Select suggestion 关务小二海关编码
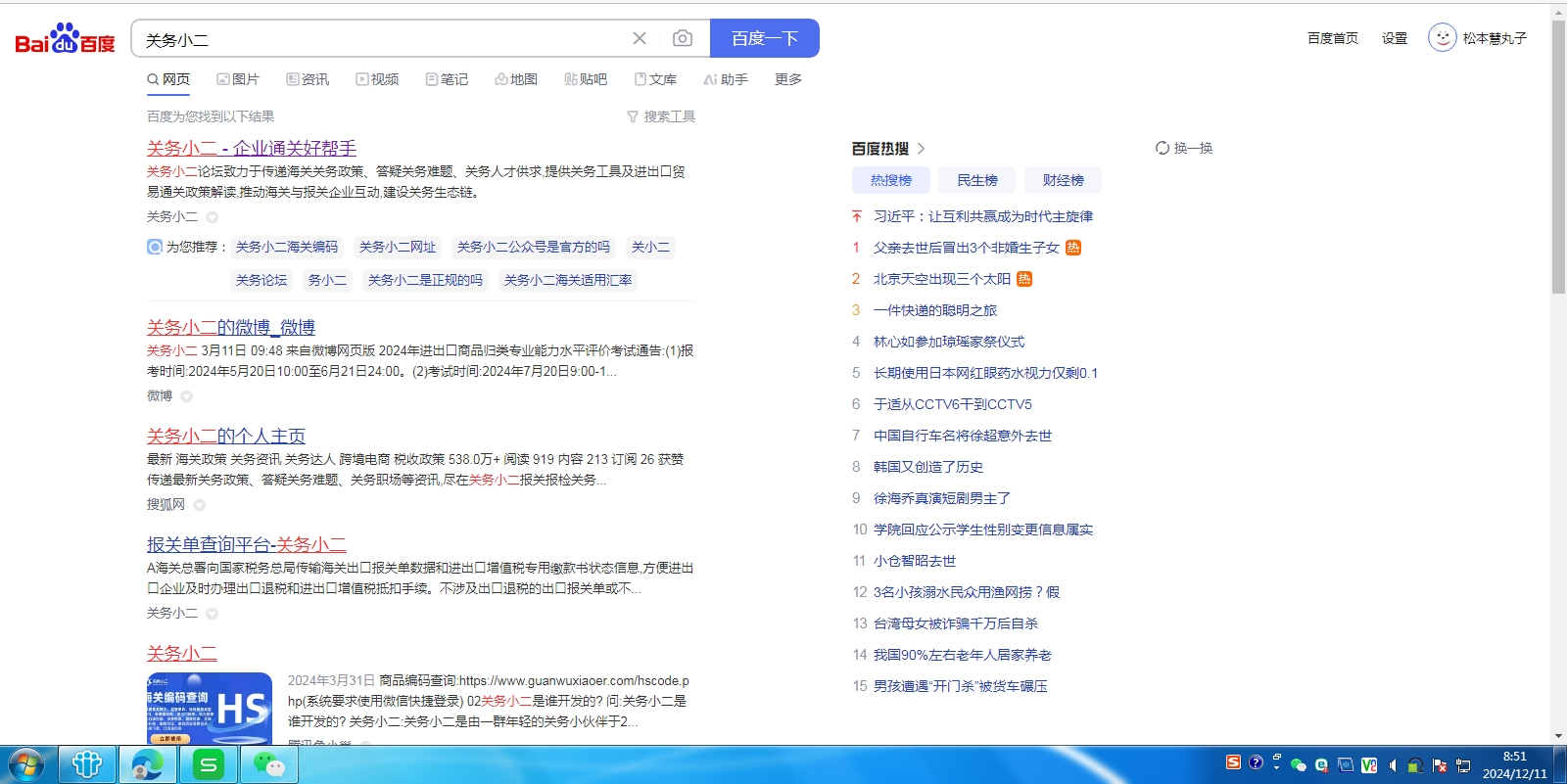Screen dimensions: 1567x784 [287, 247]
